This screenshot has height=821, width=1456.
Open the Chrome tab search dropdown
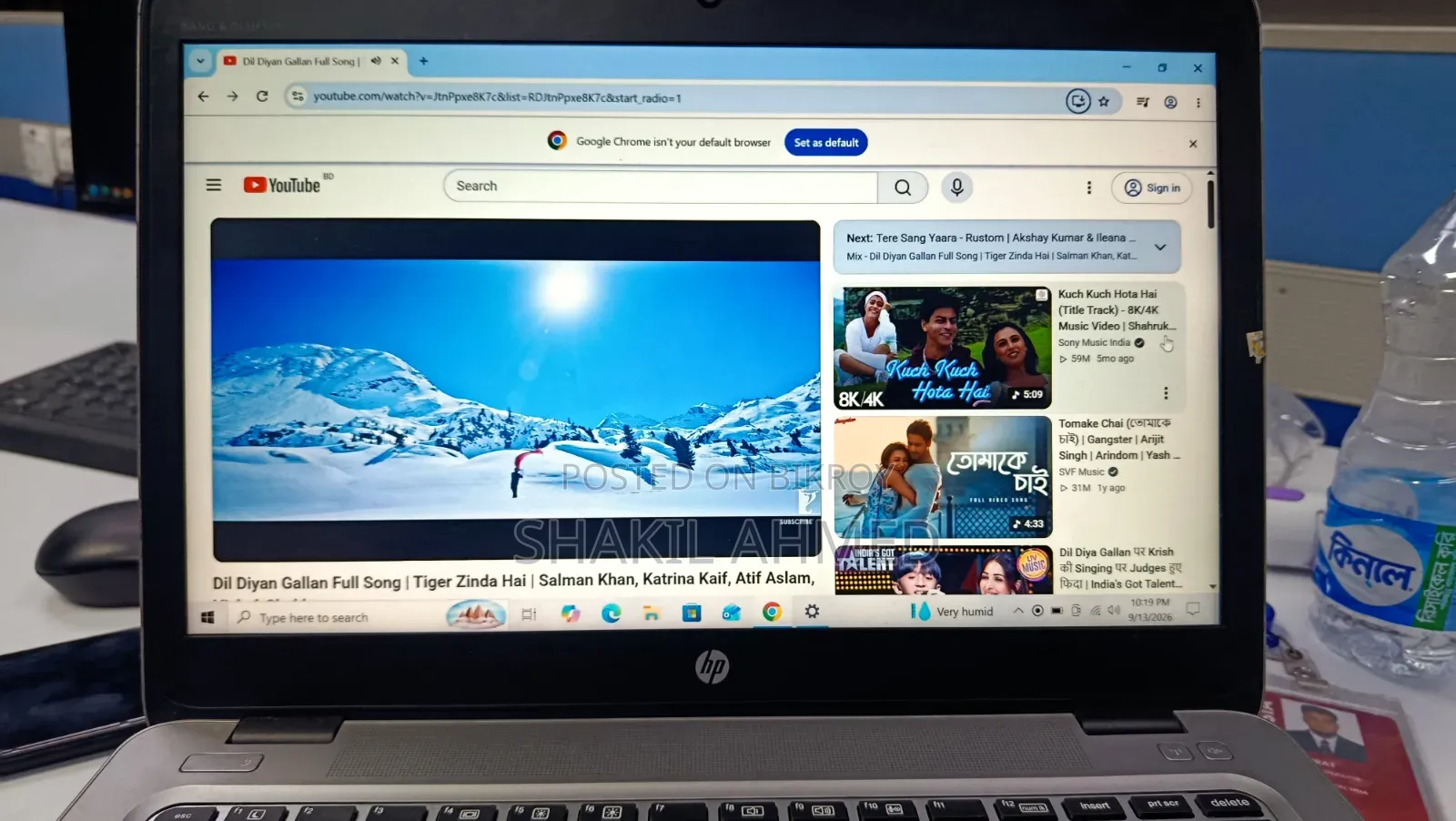pos(200,61)
